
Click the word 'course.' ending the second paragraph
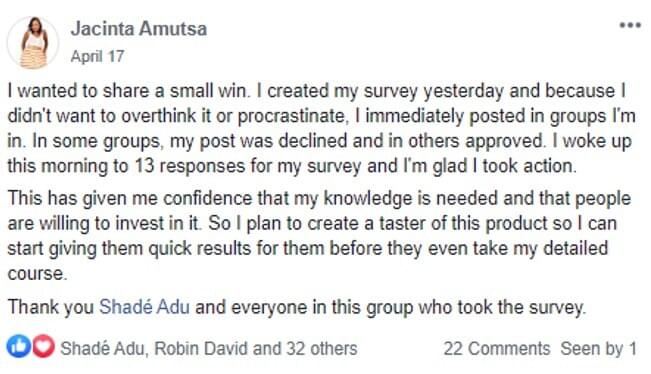point(37,274)
